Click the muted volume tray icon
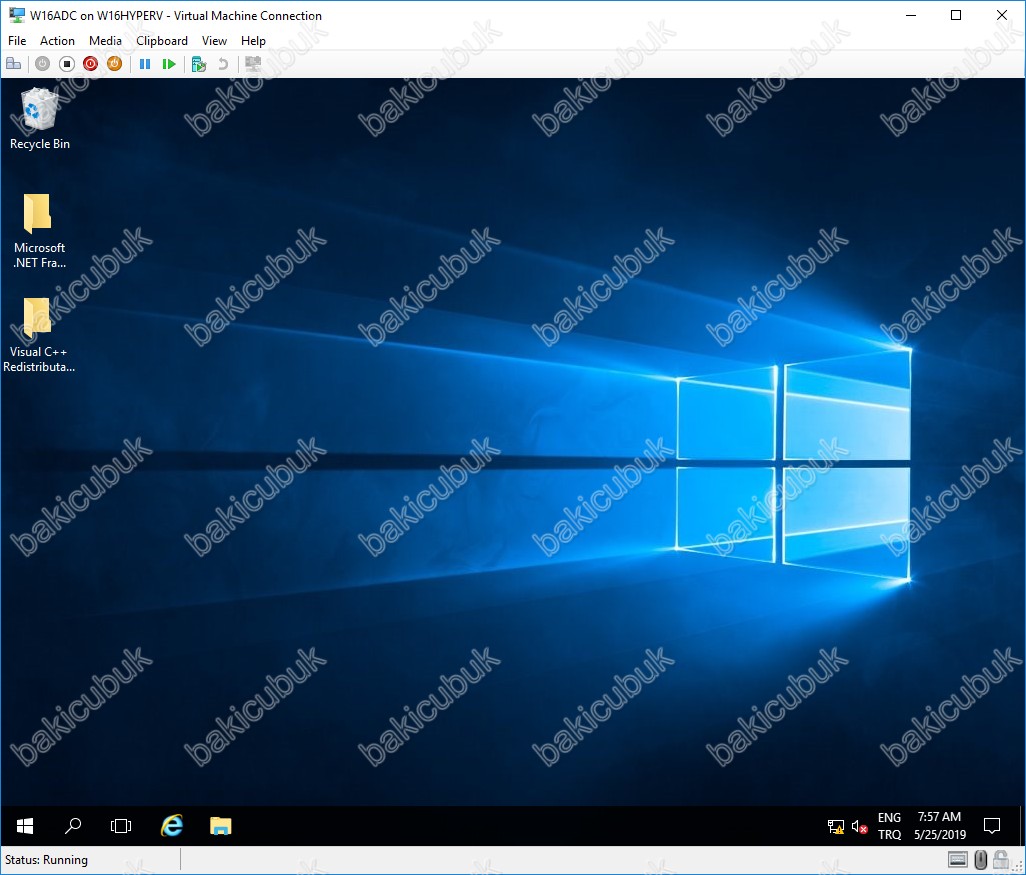Viewport: 1026px width, 875px height. 860,827
